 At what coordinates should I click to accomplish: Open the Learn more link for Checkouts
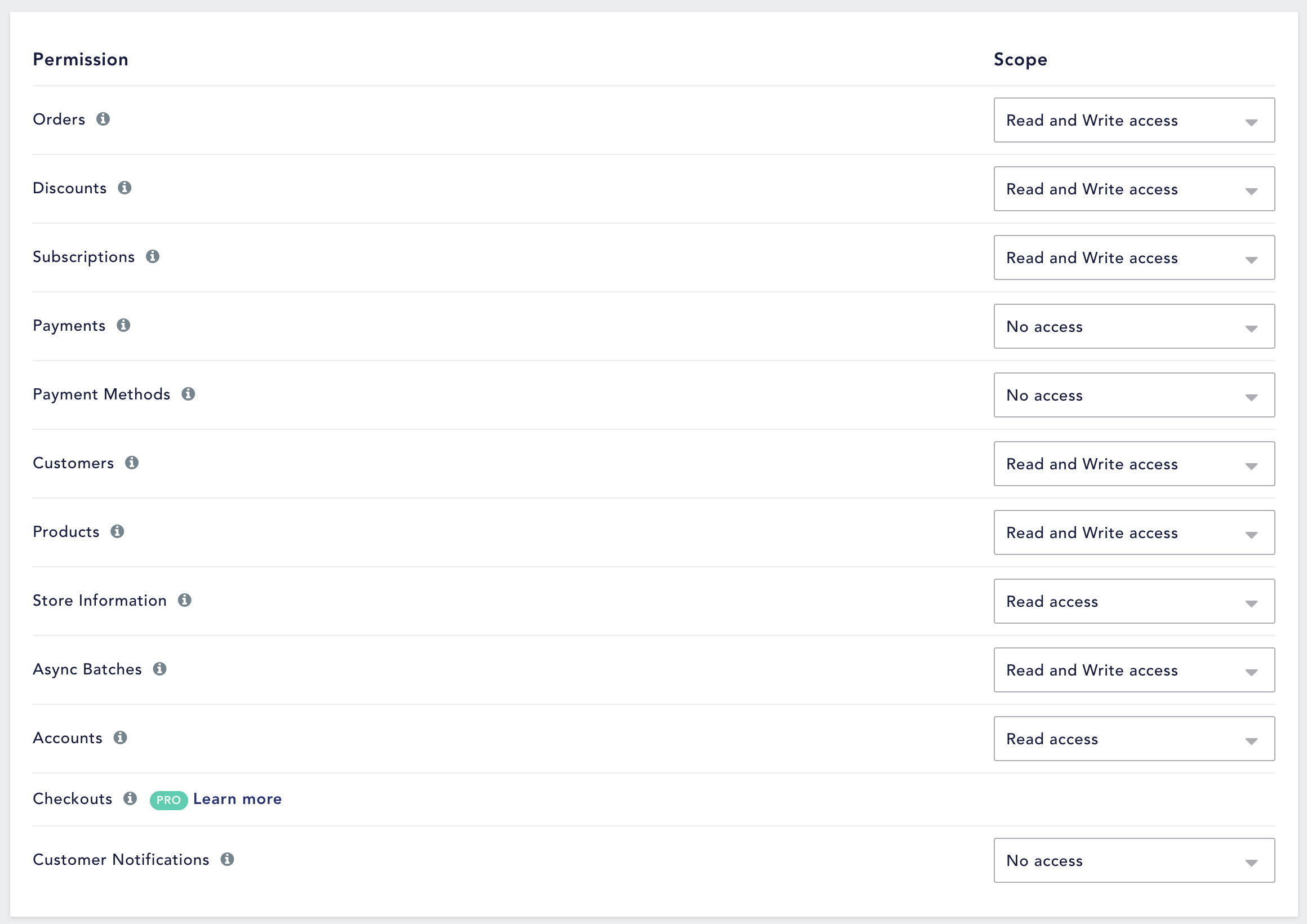(x=237, y=799)
